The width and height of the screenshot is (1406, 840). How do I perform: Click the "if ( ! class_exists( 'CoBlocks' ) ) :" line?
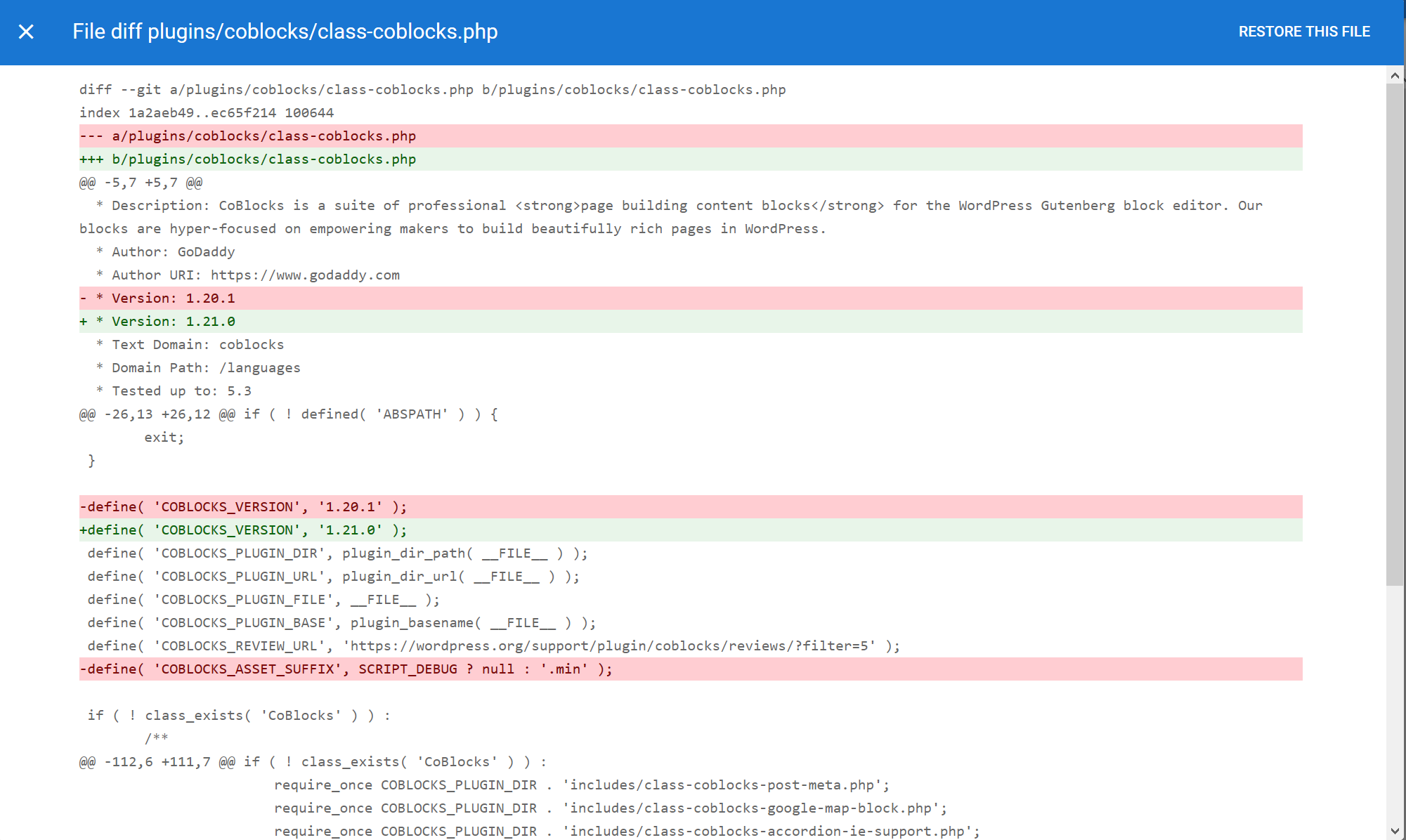239,715
